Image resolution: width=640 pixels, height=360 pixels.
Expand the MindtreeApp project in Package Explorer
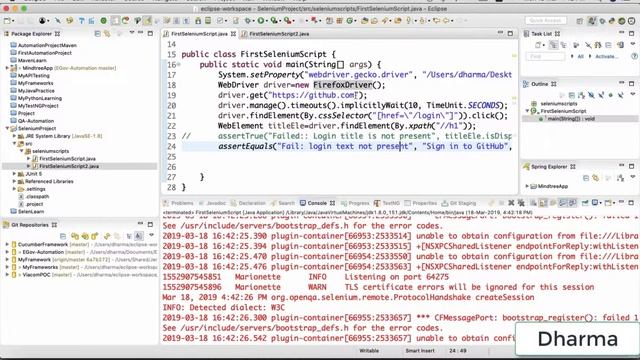click(x=7, y=68)
